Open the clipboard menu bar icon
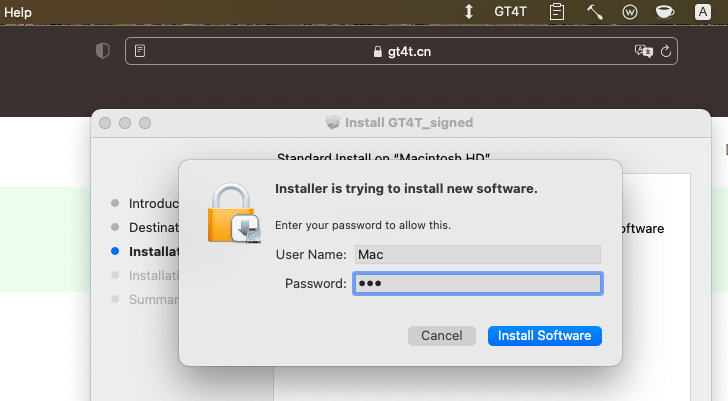Viewport: 728px width, 401px height. 557,12
